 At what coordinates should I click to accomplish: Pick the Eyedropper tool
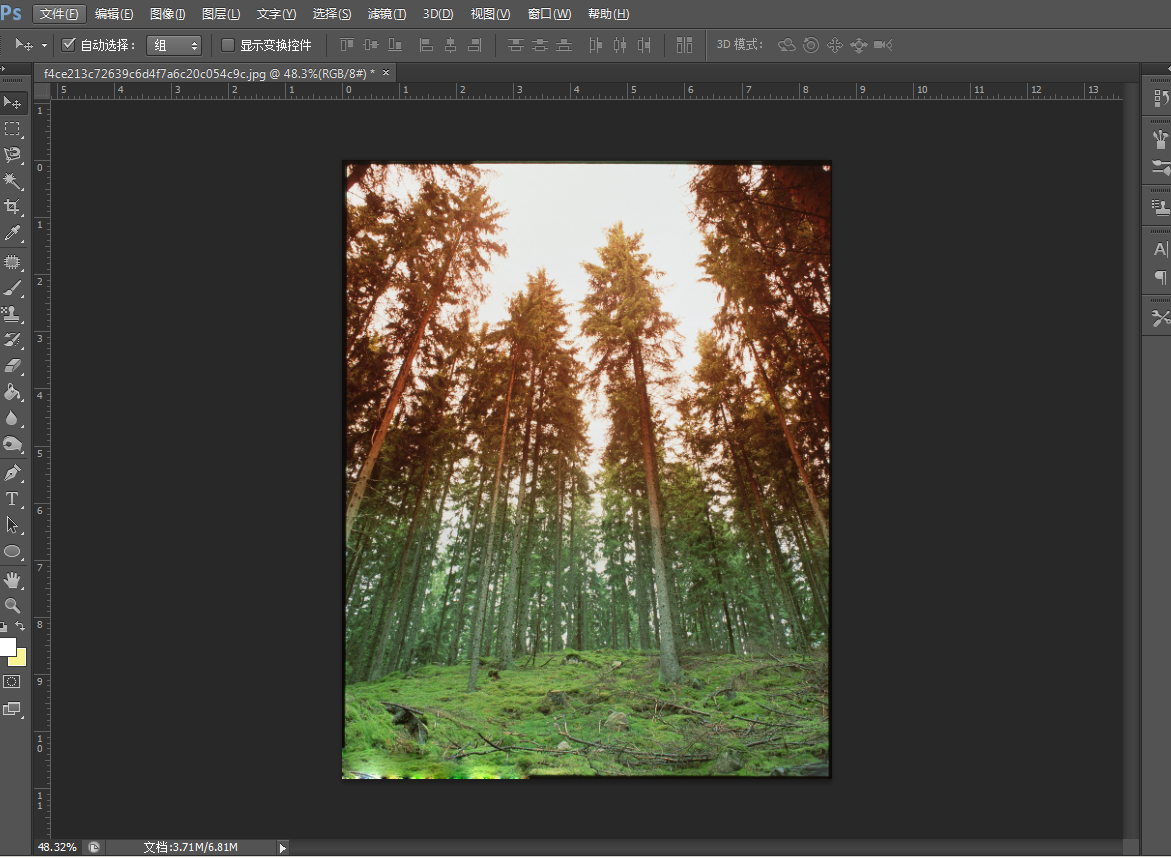click(x=12, y=233)
